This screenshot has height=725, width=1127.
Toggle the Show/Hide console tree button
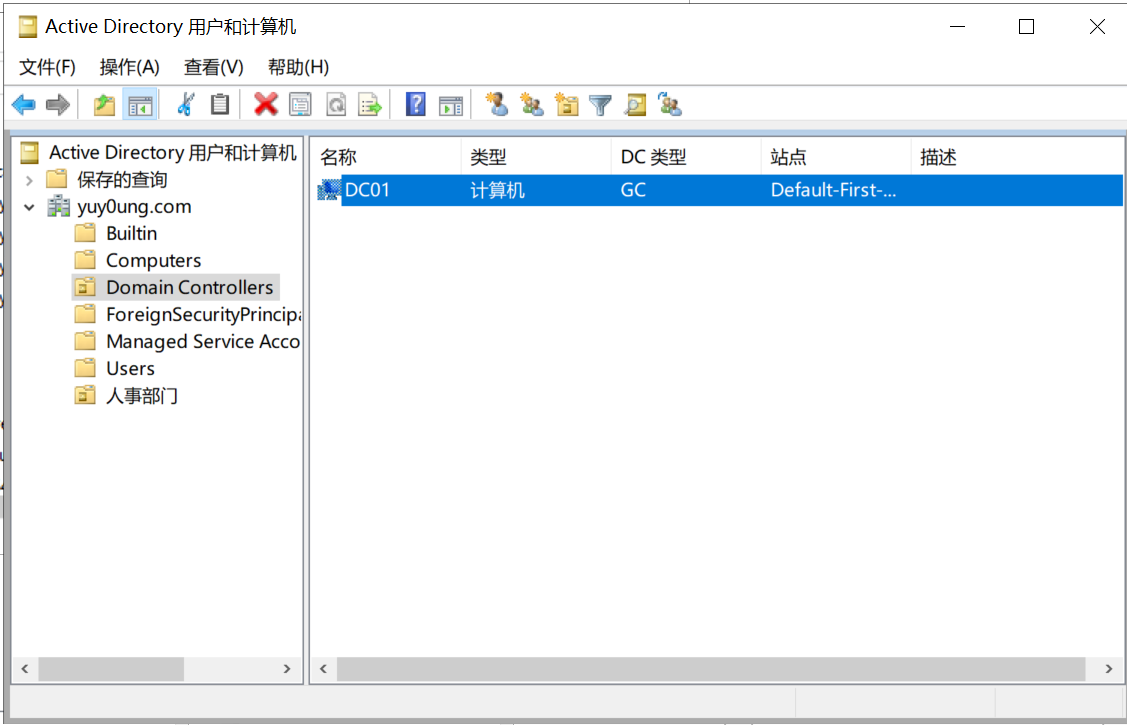tap(140, 105)
